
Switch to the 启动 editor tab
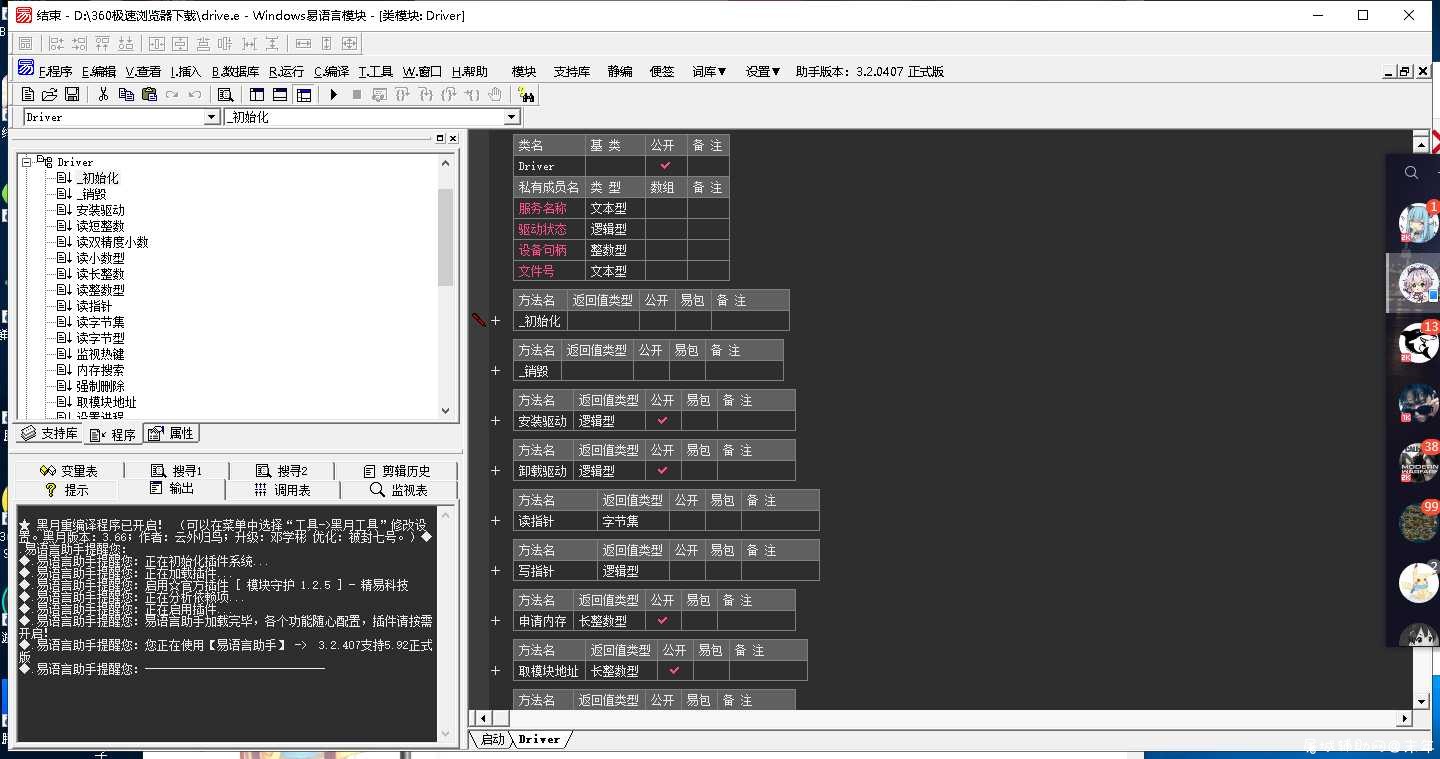pyautogui.click(x=492, y=739)
